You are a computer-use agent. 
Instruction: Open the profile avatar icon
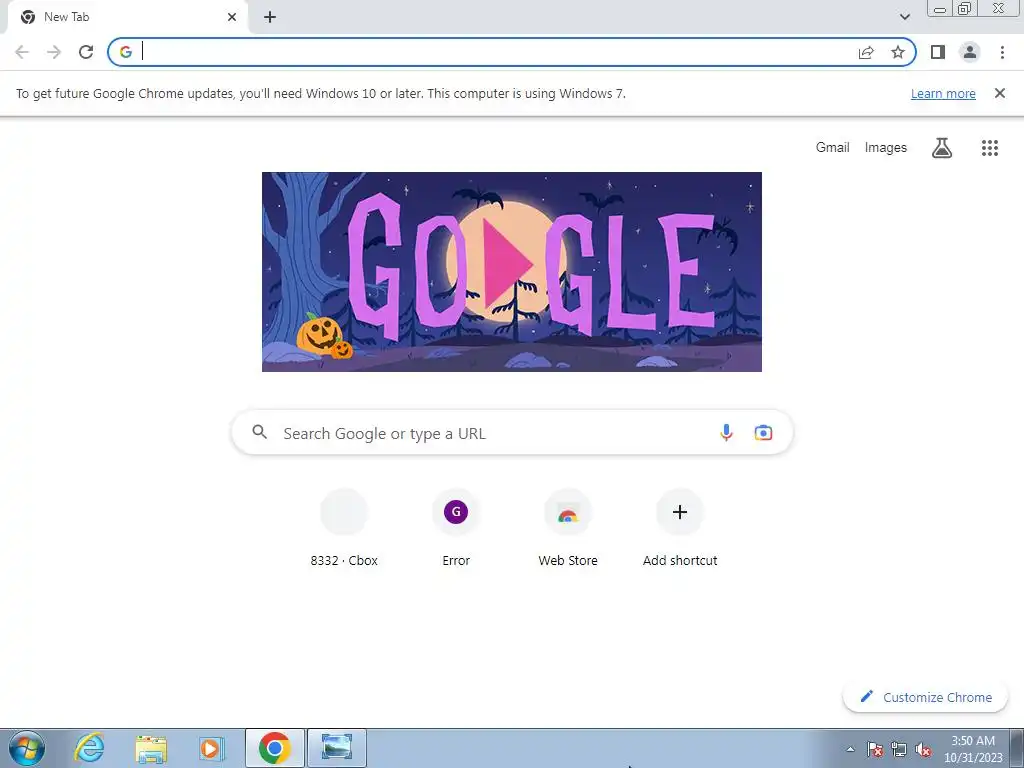click(x=970, y=52)
